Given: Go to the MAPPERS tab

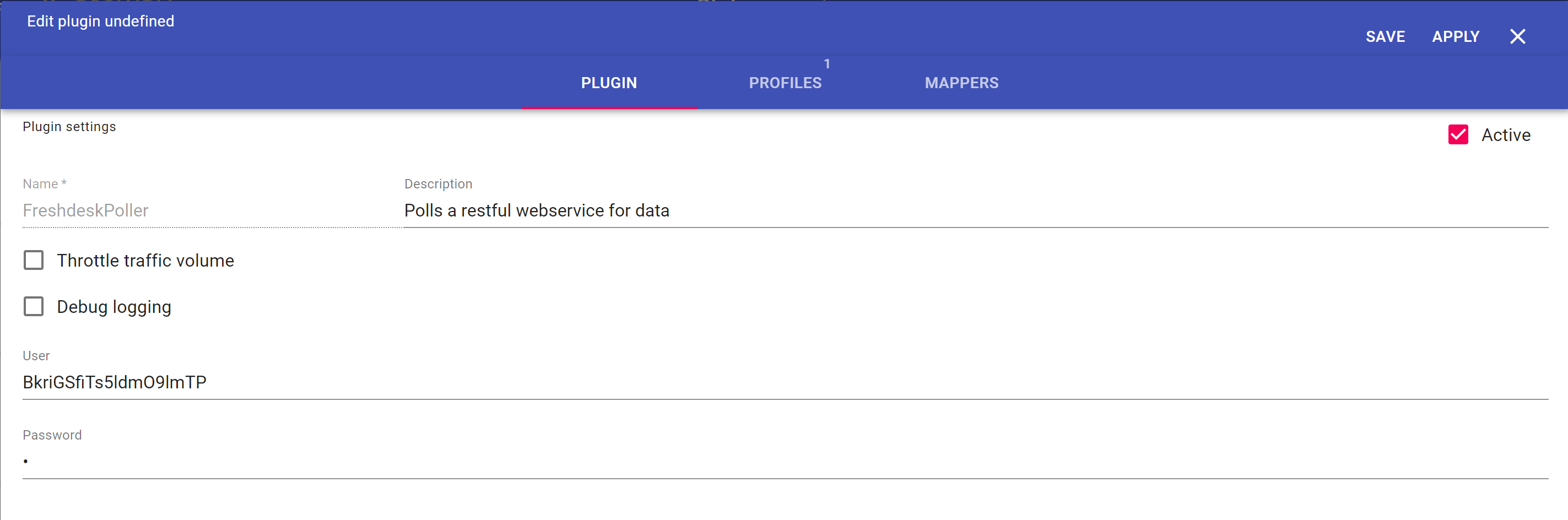Looking at the screenshot, I should [x=961, y=83].
